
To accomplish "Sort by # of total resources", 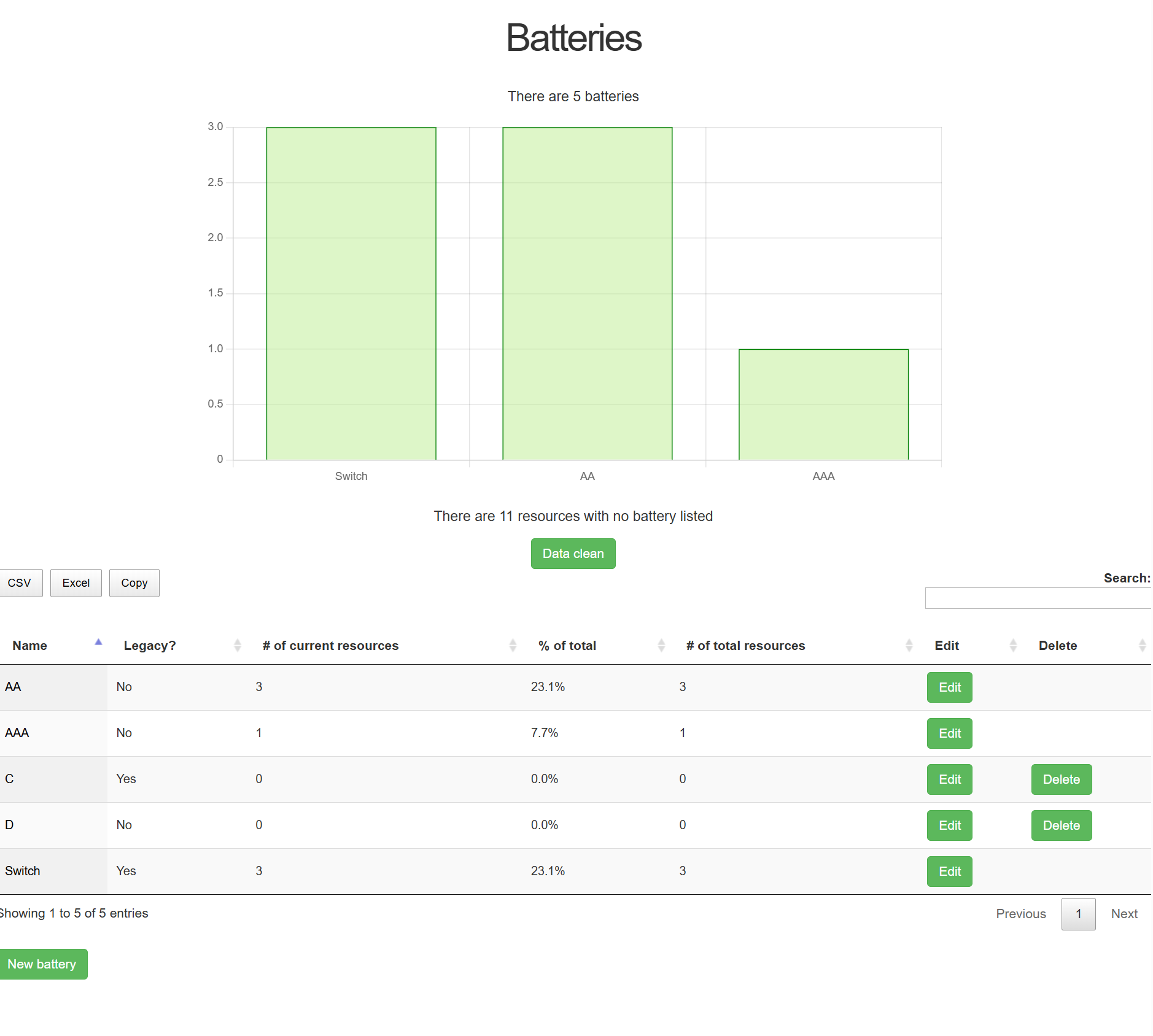I will tap(909, 646).
